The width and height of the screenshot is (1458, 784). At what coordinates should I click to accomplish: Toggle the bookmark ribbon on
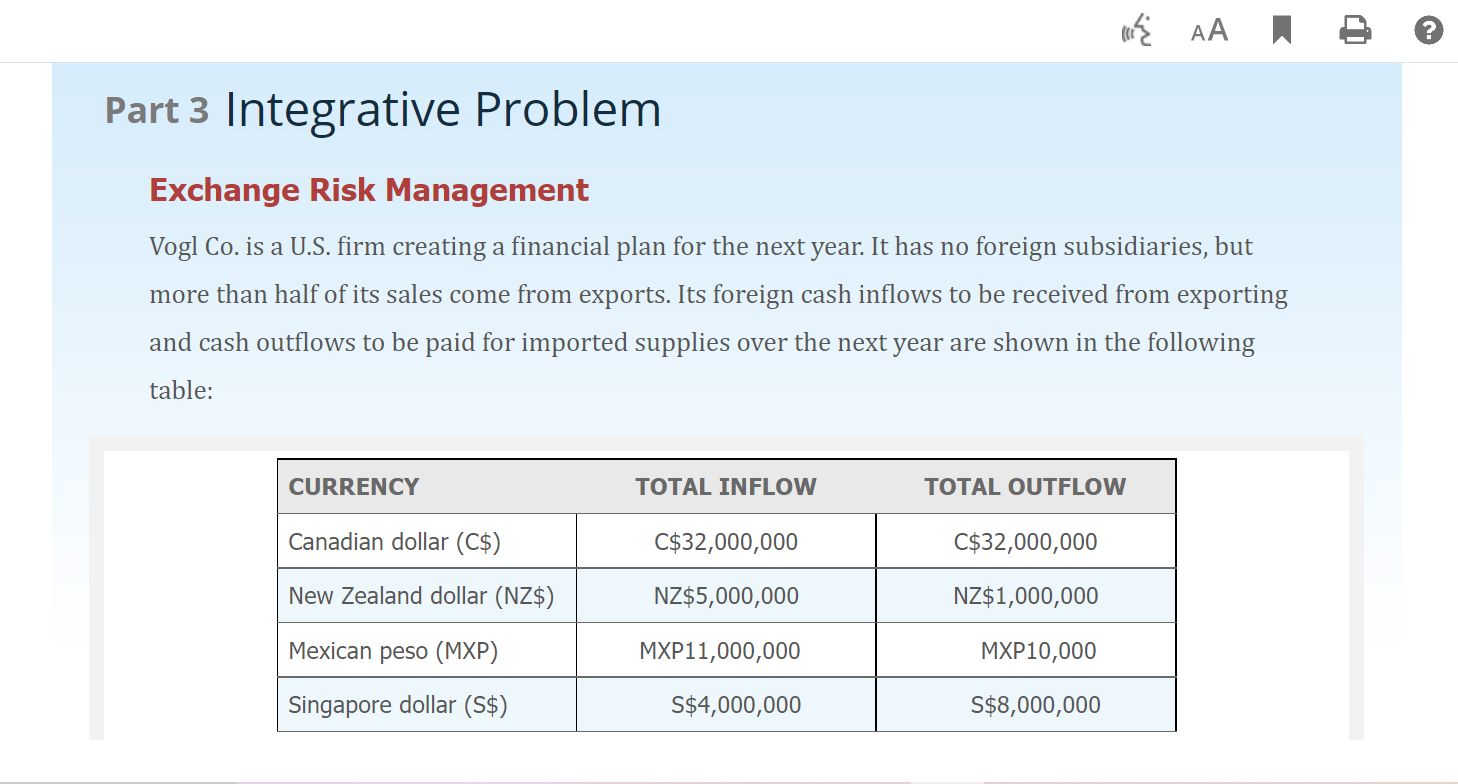click(1280, 30)
